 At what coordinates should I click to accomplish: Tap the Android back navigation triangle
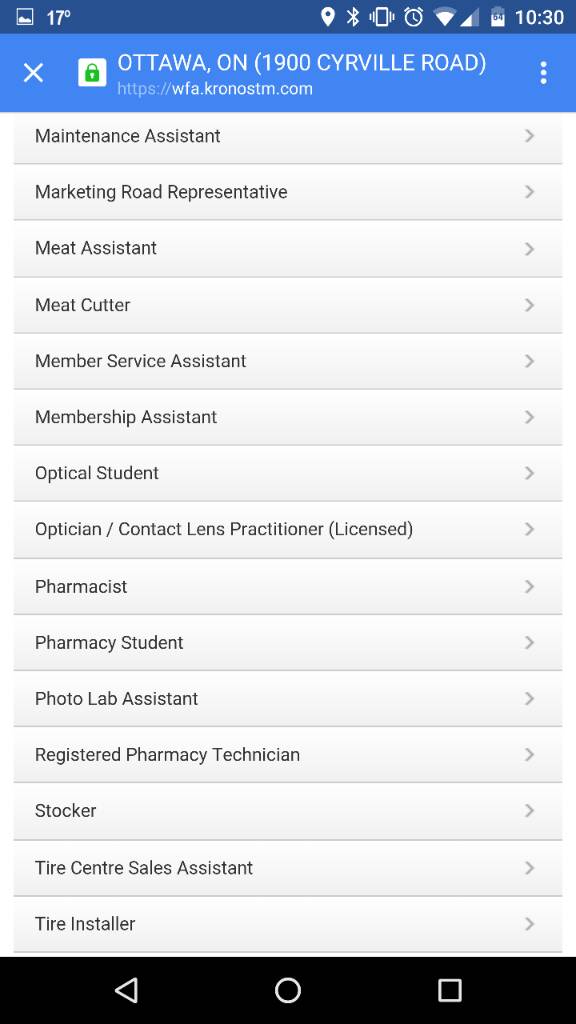[x=126, y=990]
